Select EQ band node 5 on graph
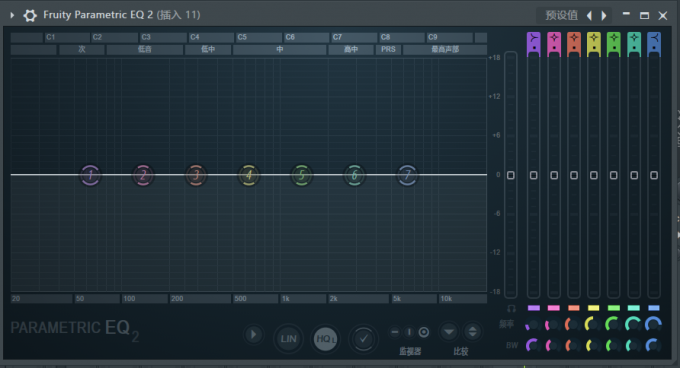This screenshot has height=368, width=680. (302, 175)
